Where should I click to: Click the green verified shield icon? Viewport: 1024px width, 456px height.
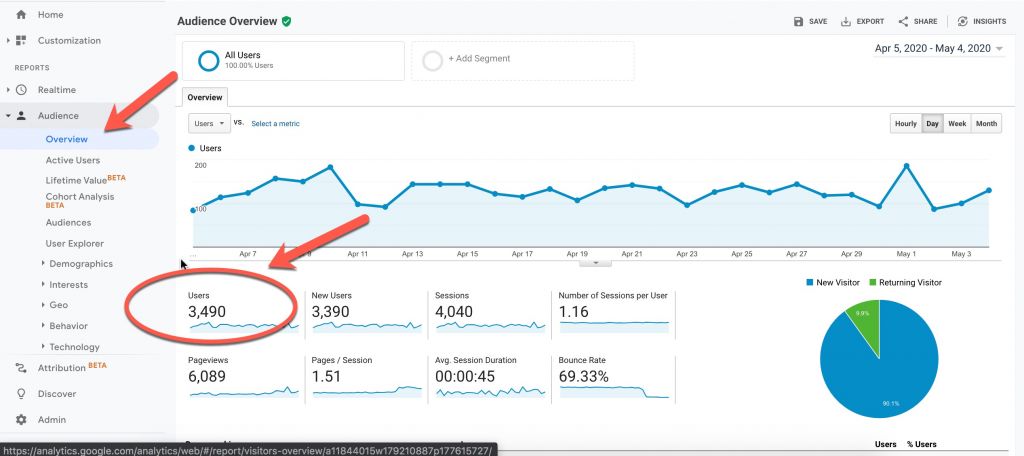coord(286,22)
